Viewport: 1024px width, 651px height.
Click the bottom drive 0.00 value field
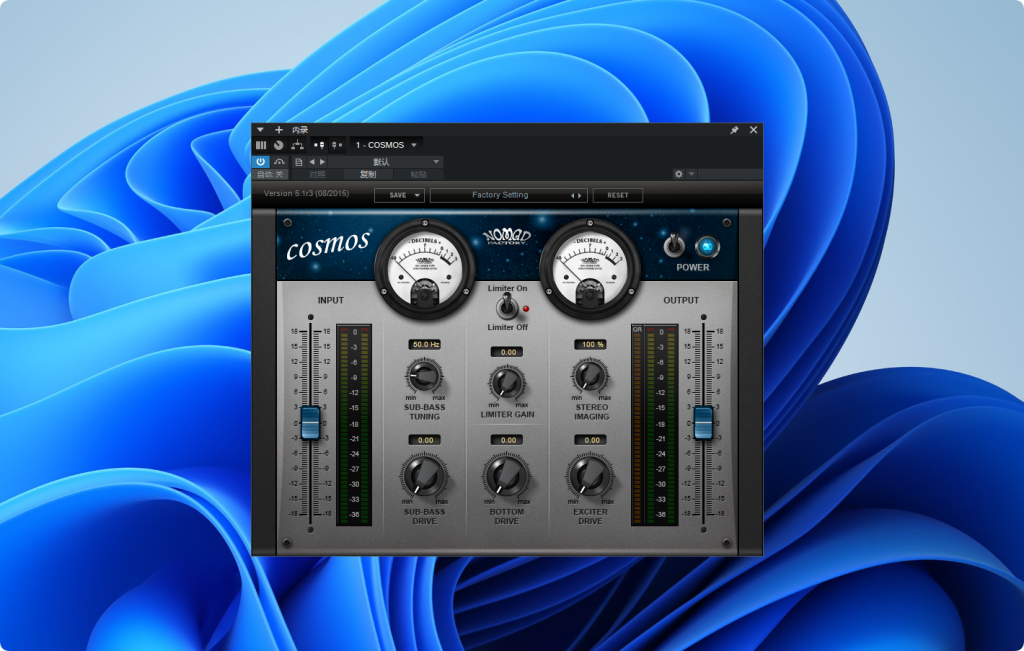coord(507,440)
